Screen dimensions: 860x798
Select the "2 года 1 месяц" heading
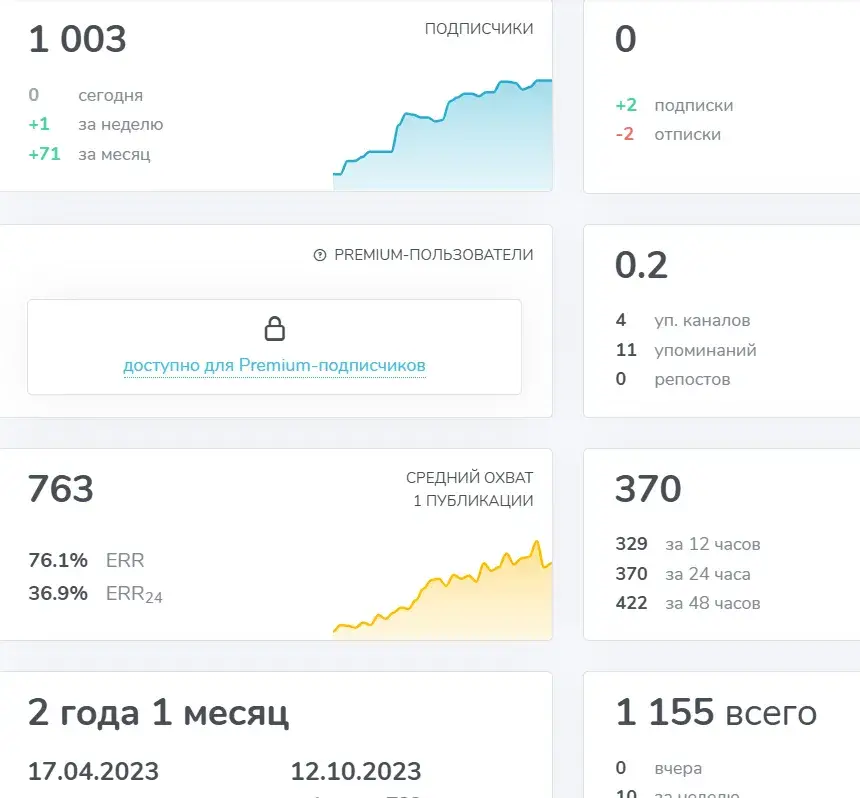[159, 713]
